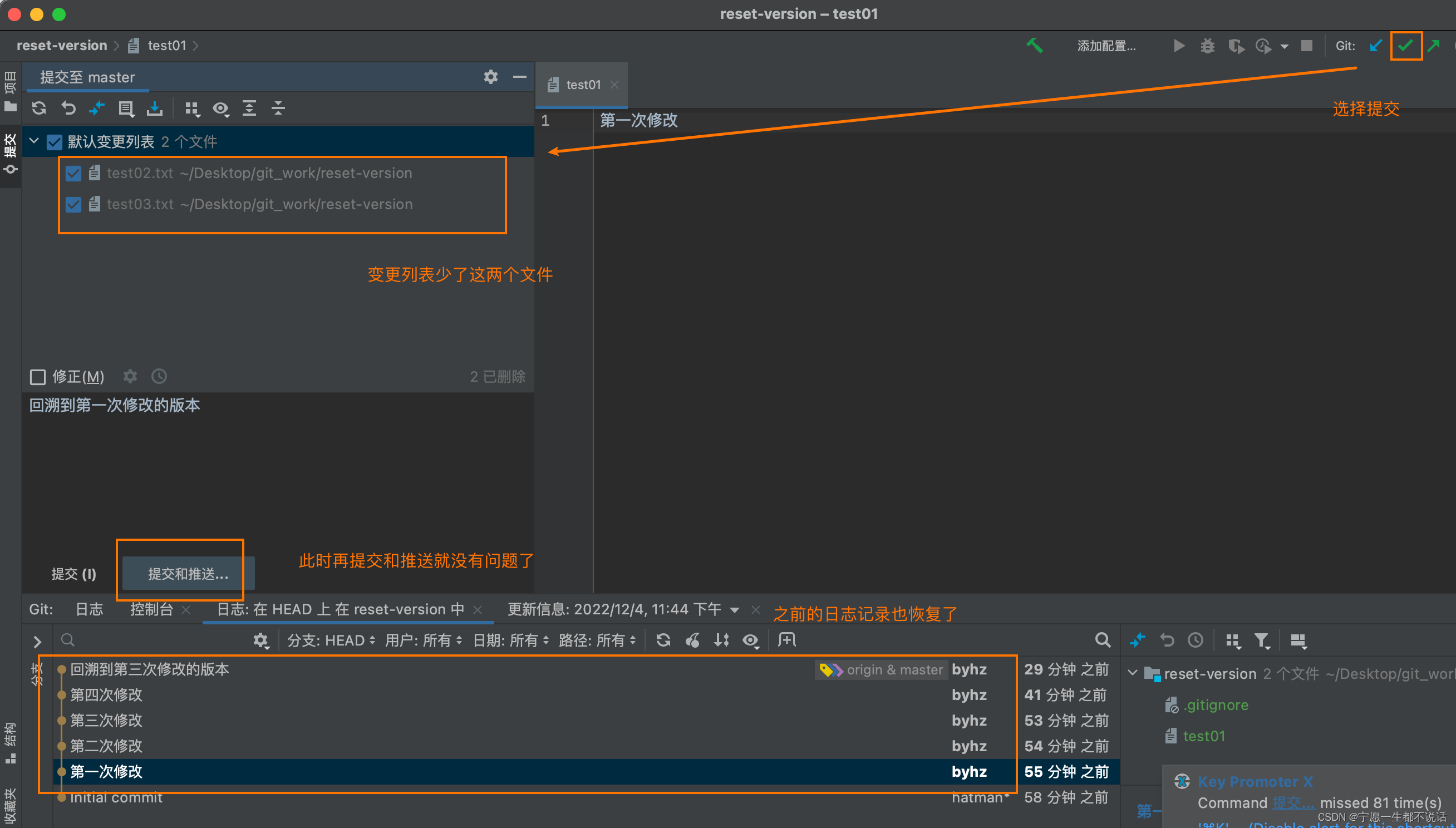Click the Git commit checkmark icon
This screenshot has width=1456, height=828.
pos(1405,46)
